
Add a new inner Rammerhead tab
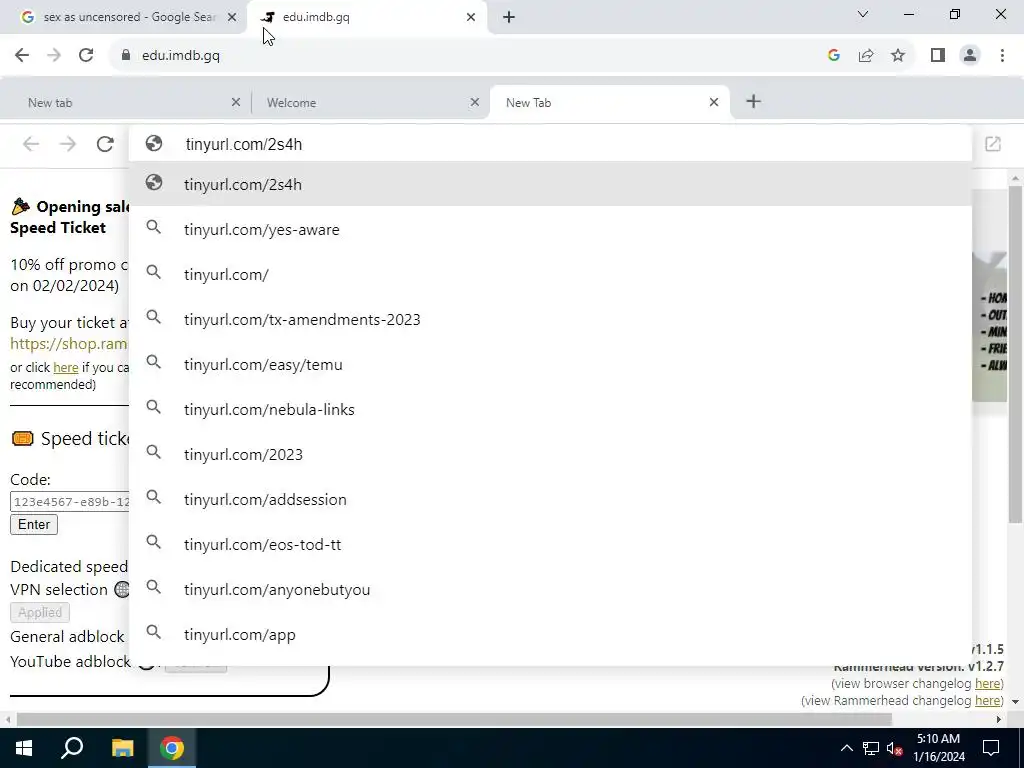click(753, 101)
